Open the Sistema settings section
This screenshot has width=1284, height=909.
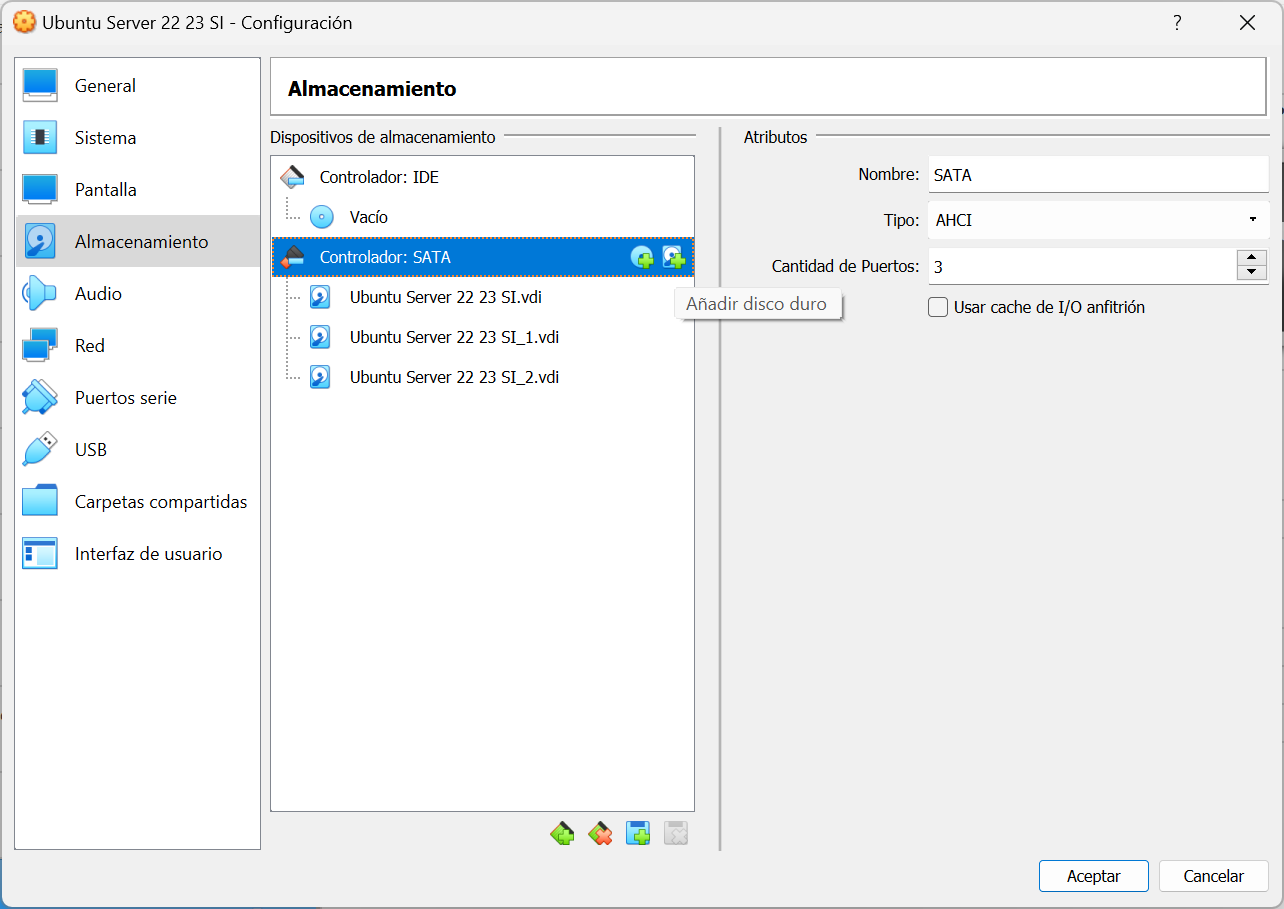pyautogui.click(x=138, y=138)
